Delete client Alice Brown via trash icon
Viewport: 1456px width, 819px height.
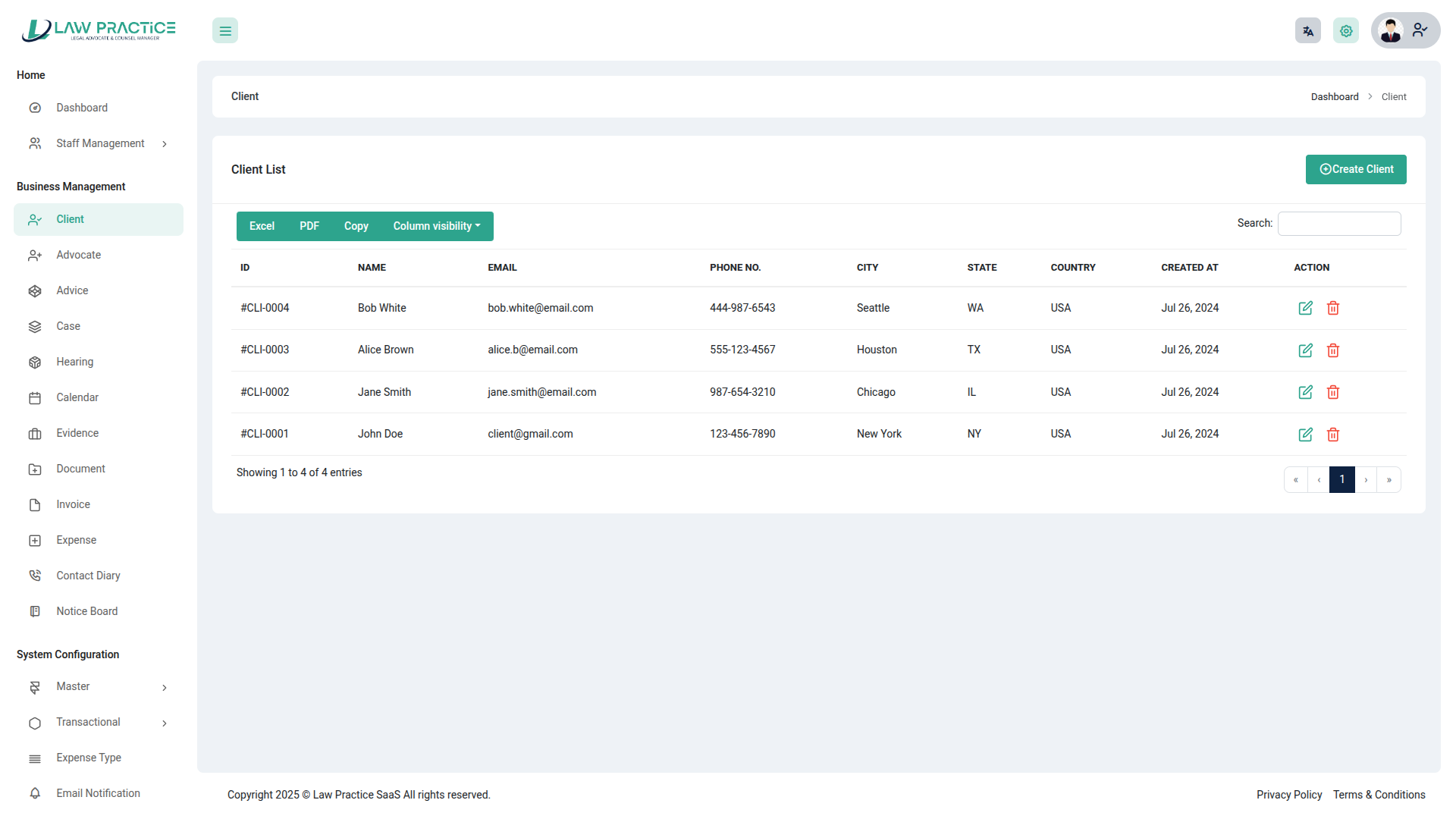coord(1333,350)
